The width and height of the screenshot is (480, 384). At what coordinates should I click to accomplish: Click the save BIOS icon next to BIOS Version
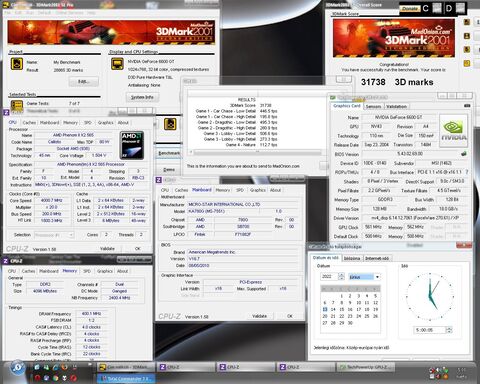[463, 154]
